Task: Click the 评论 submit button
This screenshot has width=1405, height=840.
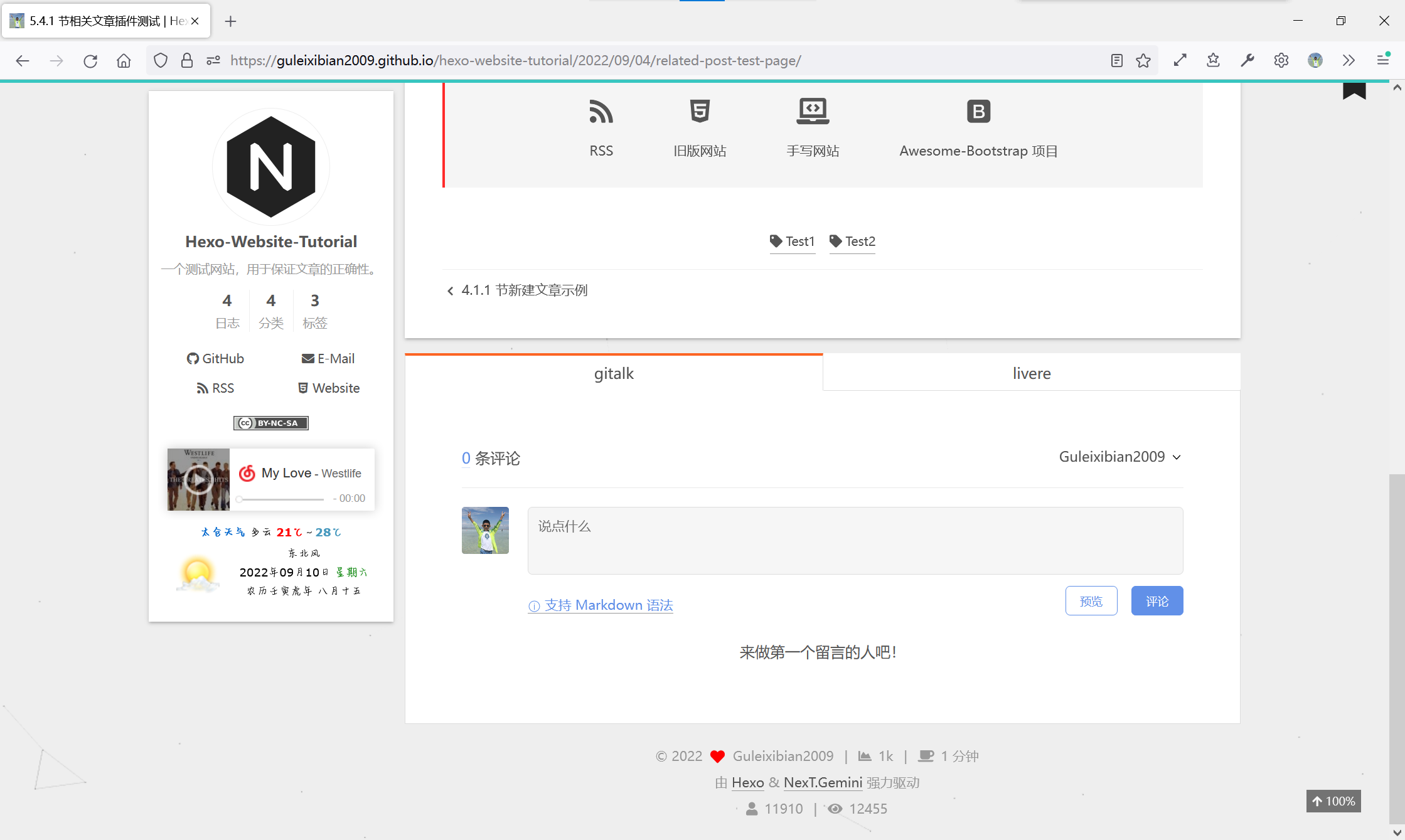Action: (x=1157, y=601)
